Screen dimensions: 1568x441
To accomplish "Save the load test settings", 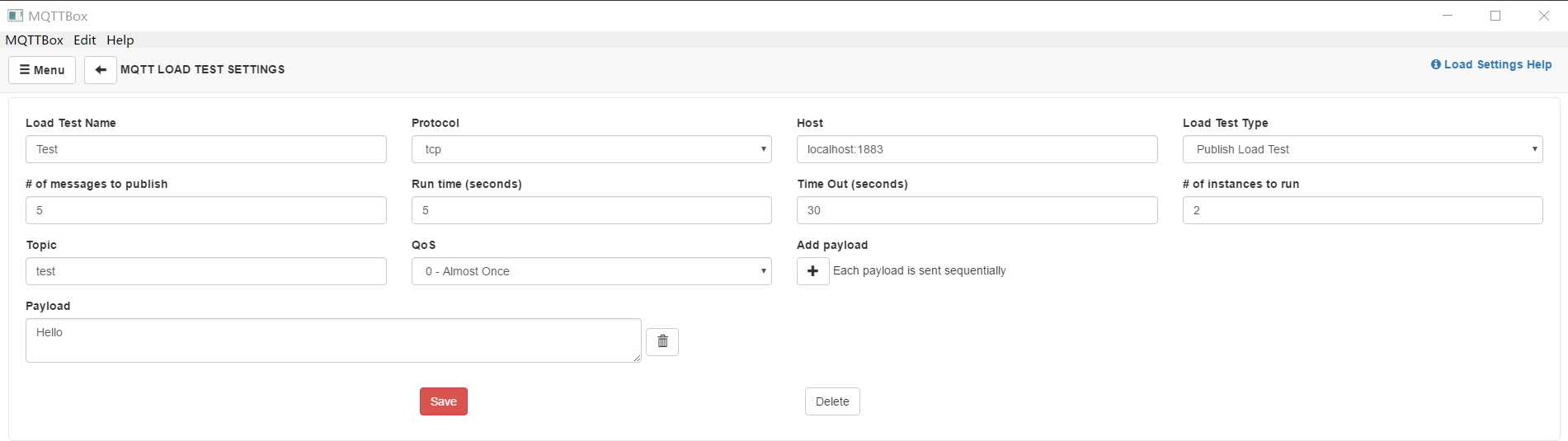I will pyautogui.click(x=444, y=401).
